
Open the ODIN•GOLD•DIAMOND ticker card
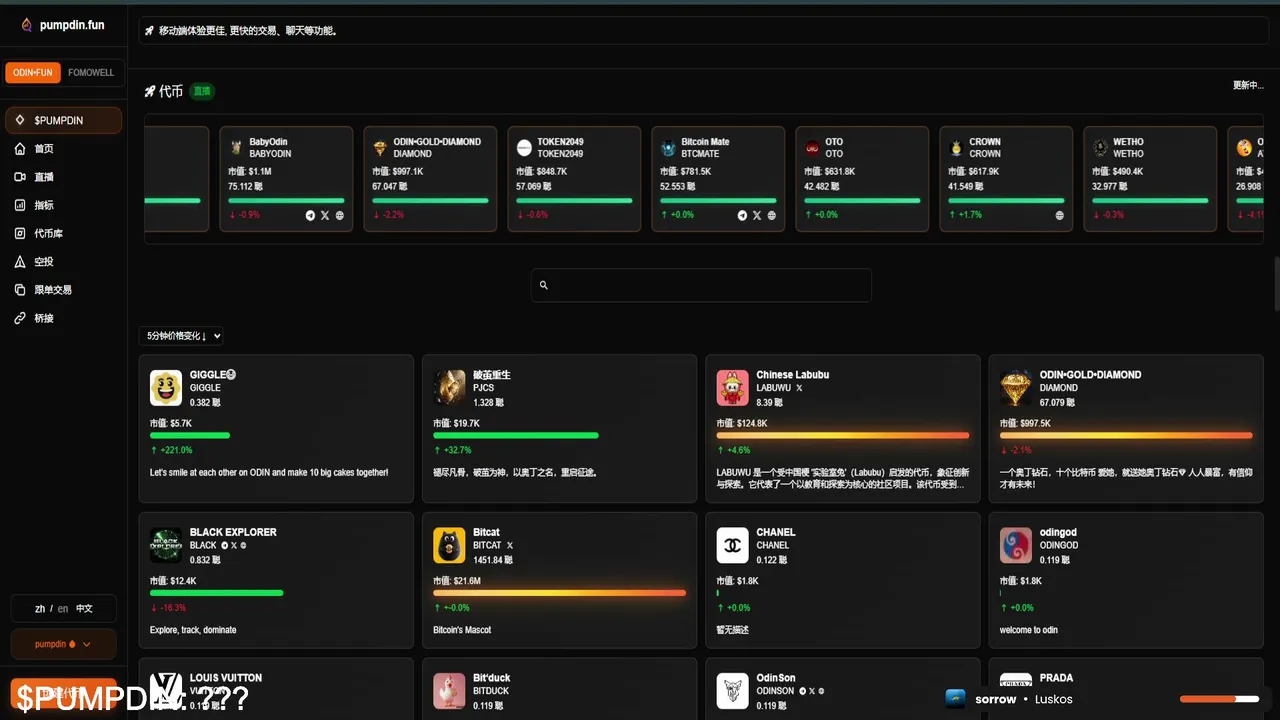tap(430, 179)
